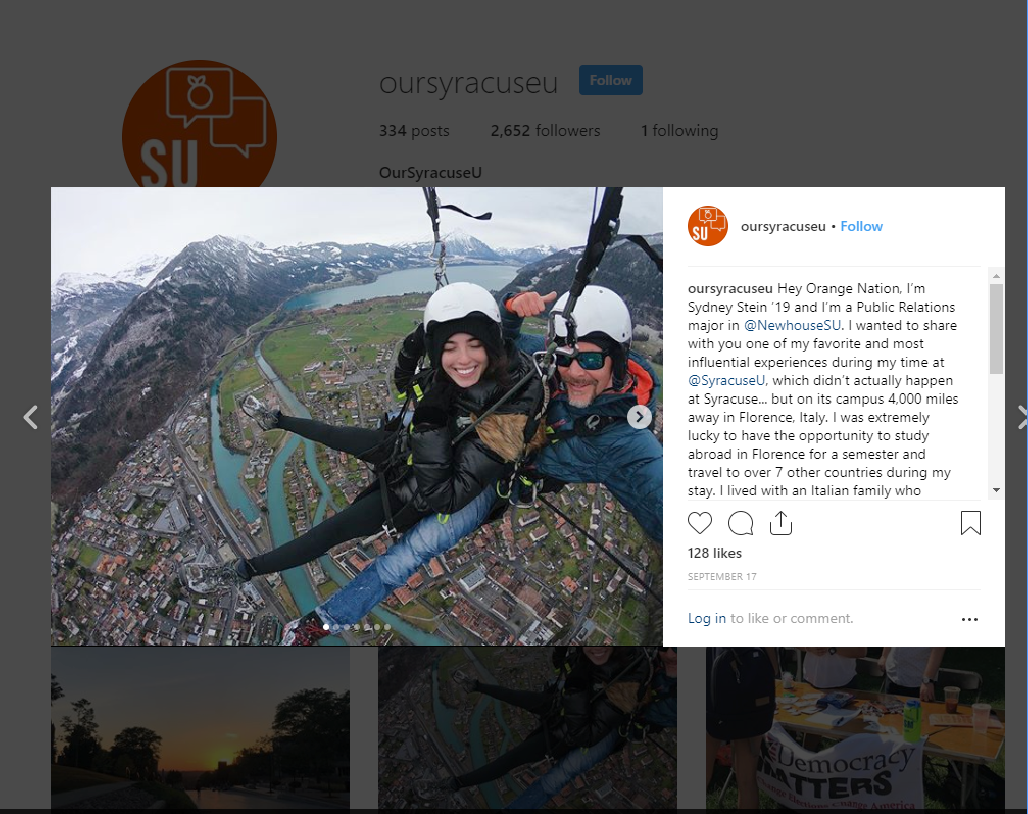This screenshot has height=814, width=1028.
Task: Go to previous post with left chevron
Action: (30, 417)
